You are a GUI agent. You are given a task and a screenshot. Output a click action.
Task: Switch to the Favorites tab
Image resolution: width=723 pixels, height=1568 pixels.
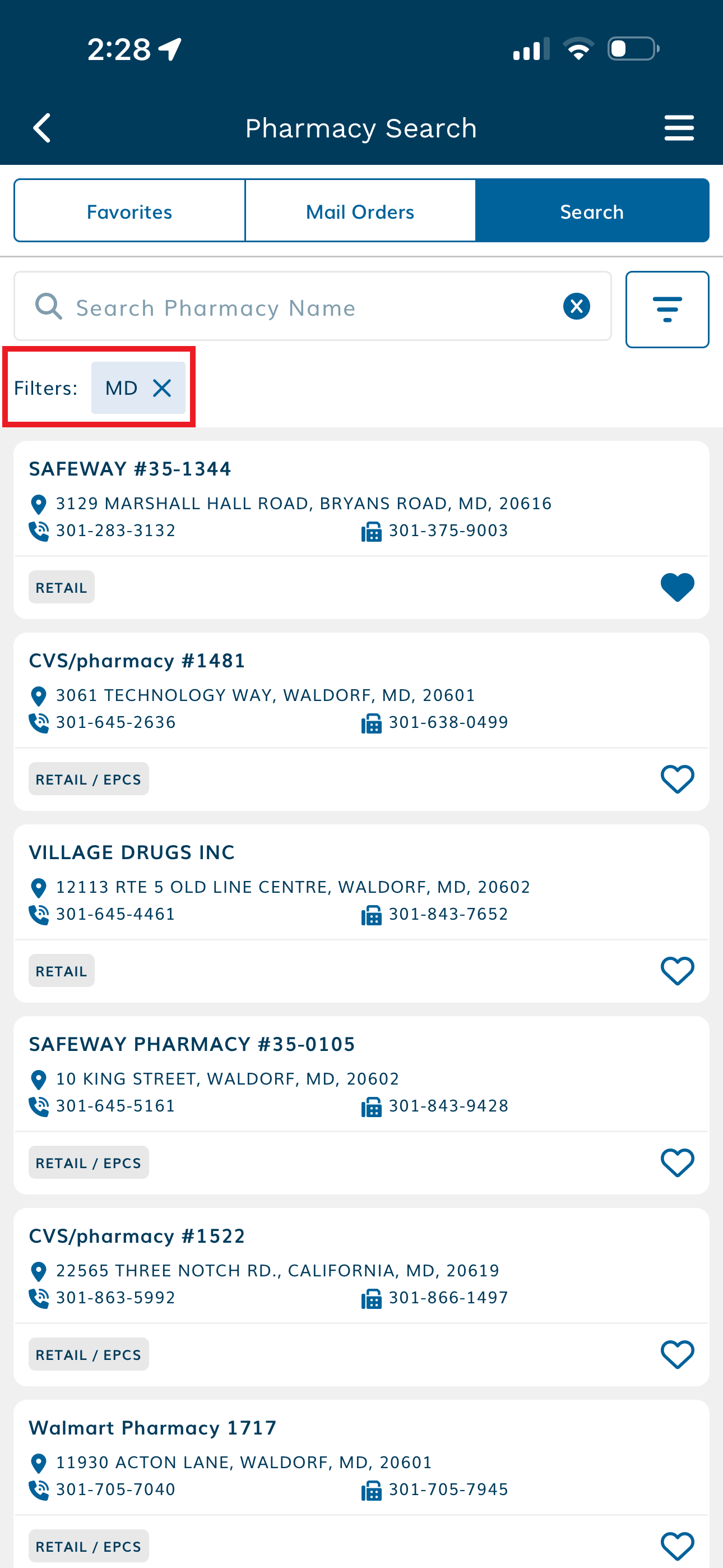pos(129,211)
